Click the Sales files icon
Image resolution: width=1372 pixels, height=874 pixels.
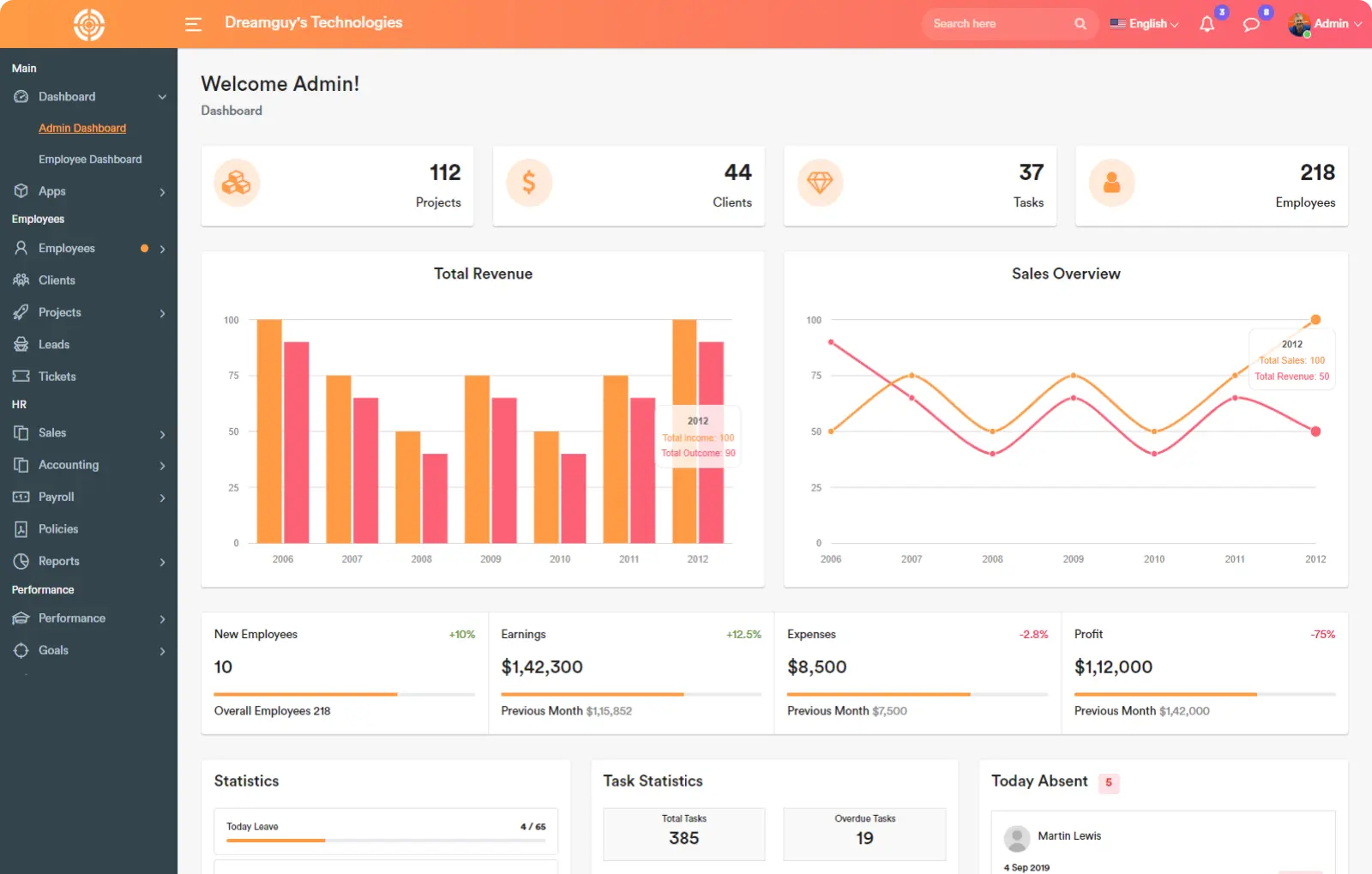click(x=21, y=432)
